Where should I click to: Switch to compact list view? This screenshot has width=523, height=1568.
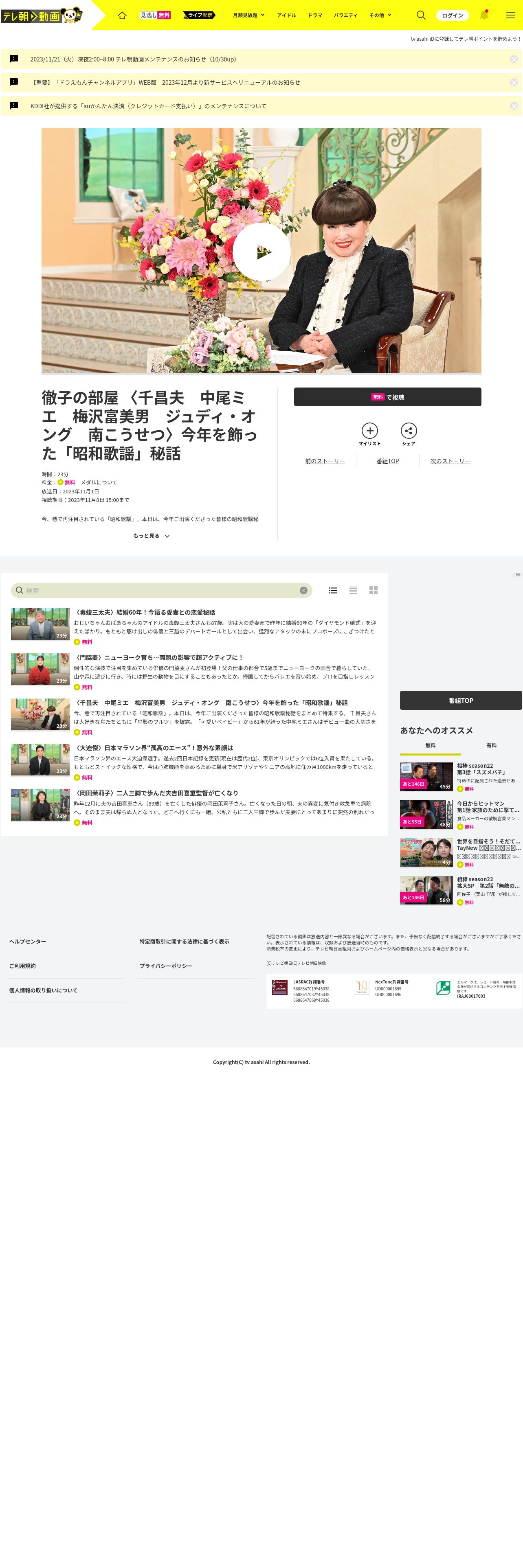click(353, 590)
